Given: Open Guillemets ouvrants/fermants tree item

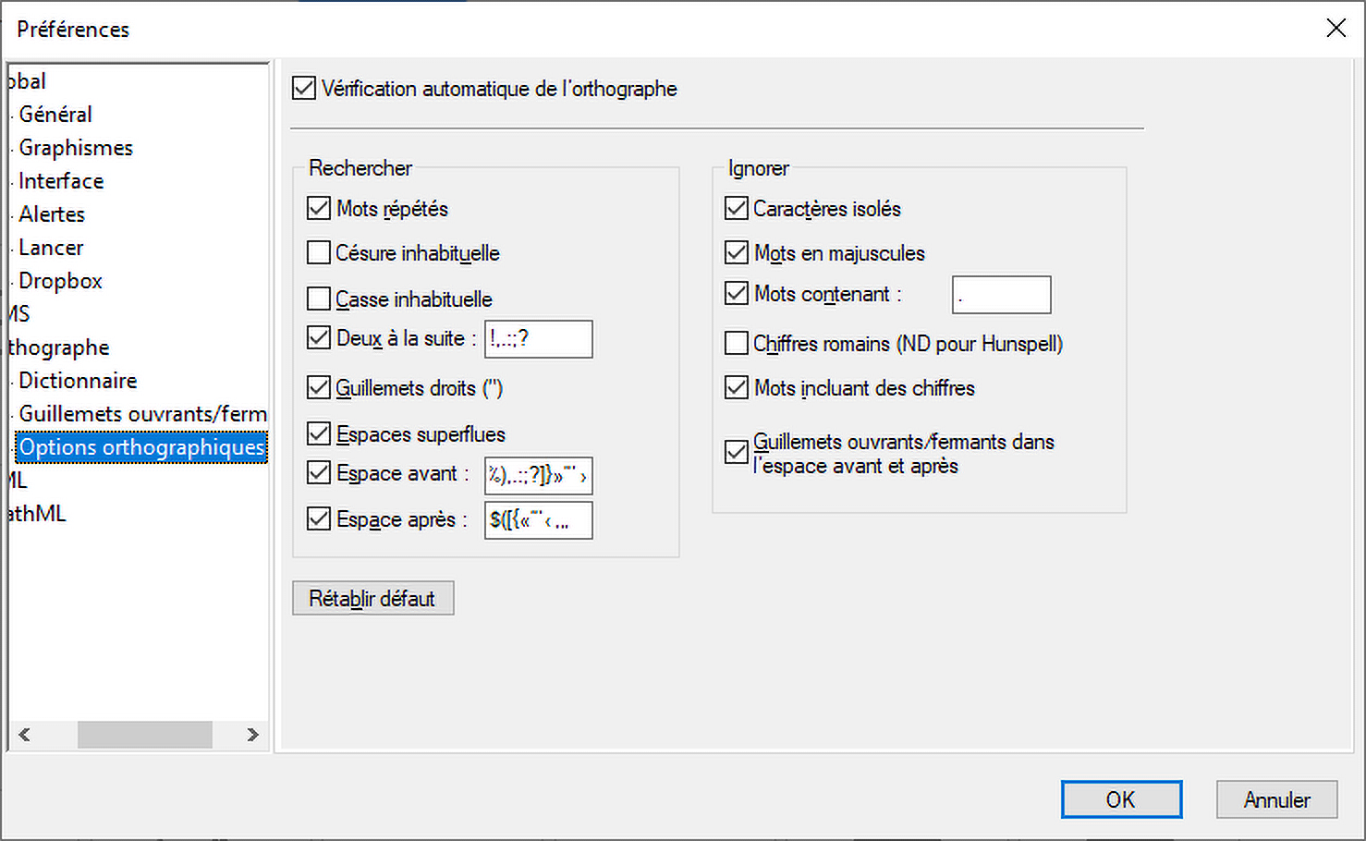Looking at the screenshot, I should coord(142,414).
